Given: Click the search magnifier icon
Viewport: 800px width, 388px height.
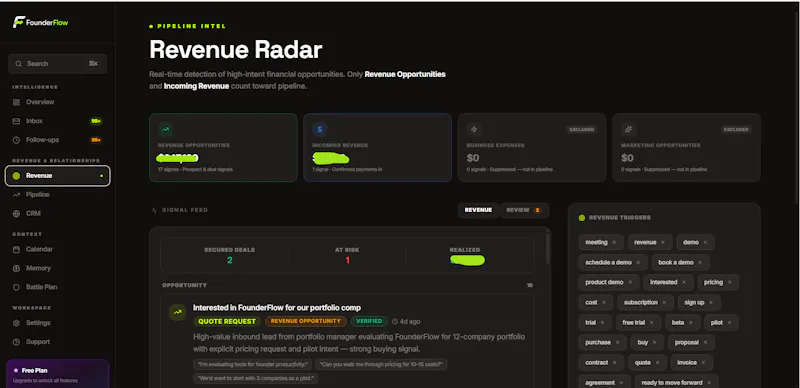Looking at the screenshot, I should coord(18,64).
